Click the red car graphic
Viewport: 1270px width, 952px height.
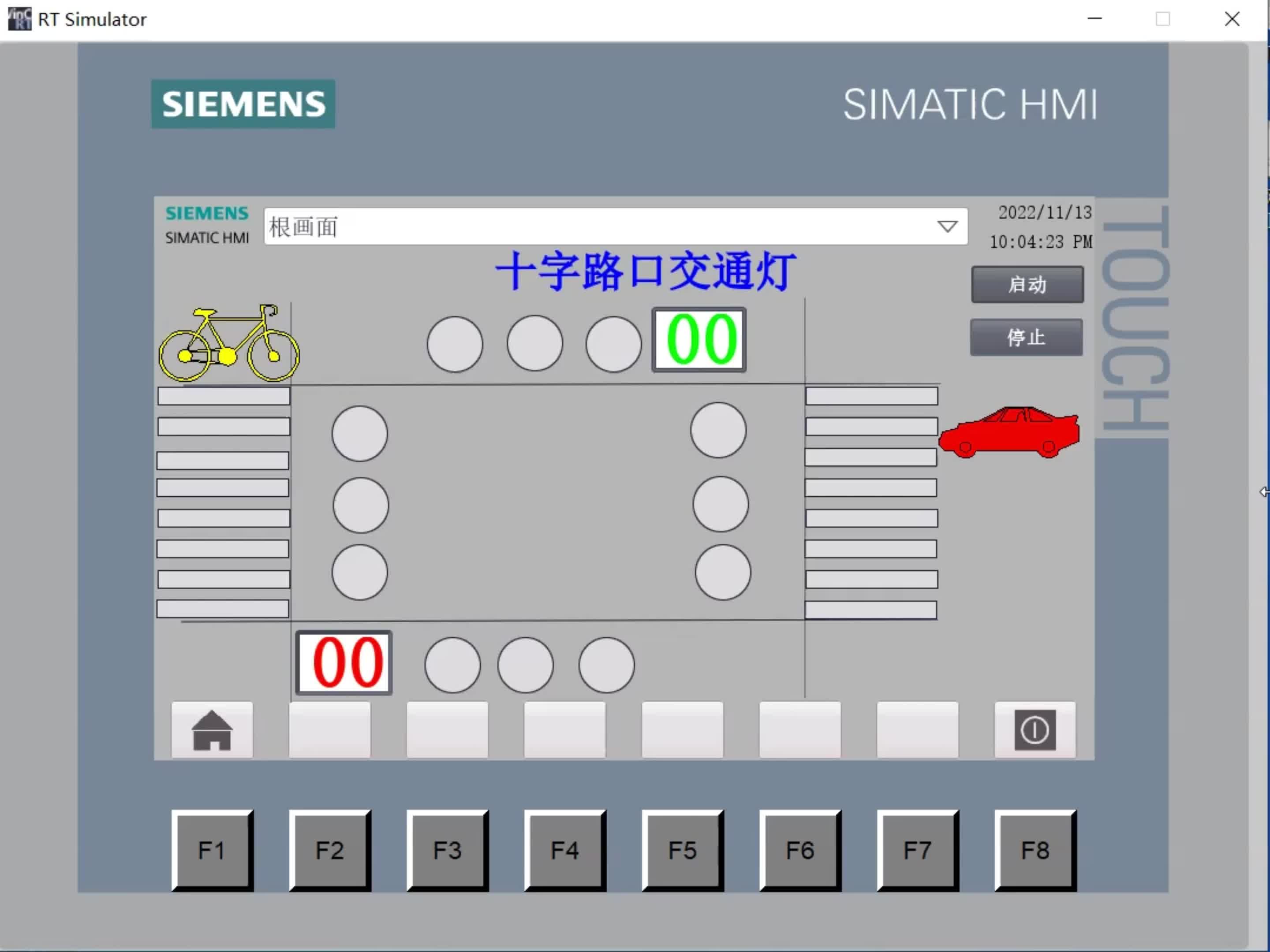pos(1009,433)
